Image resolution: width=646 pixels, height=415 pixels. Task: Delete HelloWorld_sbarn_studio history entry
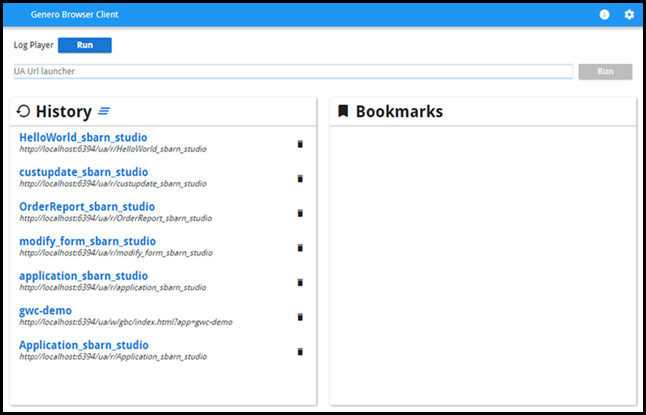pyautogui.click(x=299, y=144)
